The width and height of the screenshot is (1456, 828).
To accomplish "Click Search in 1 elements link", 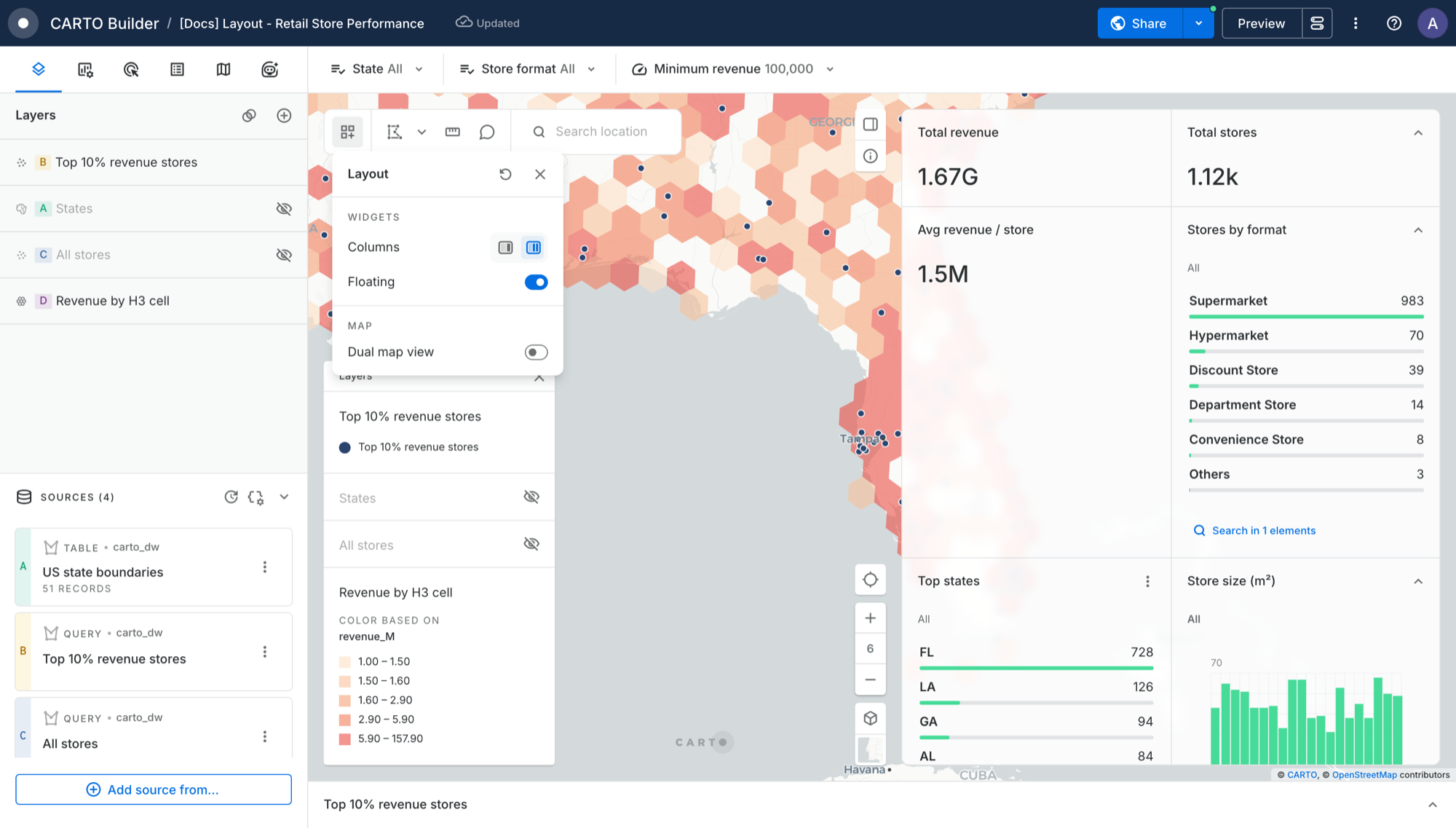I will (1254, 530).
